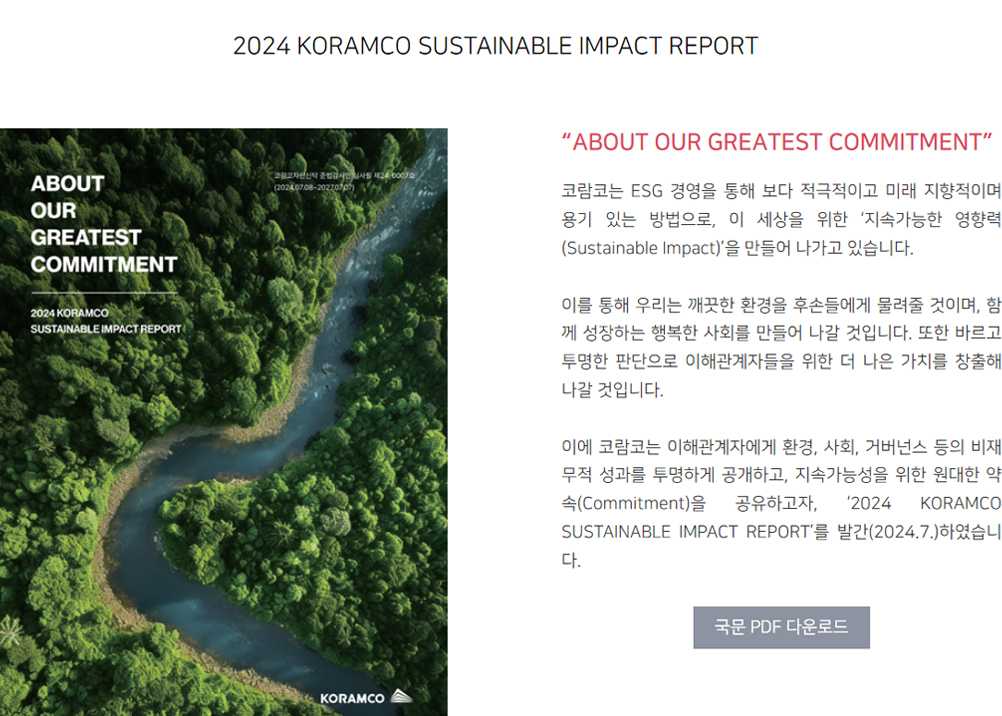
Task: Click the cover headline ABOUT OUR GREATEST COMMITMENT
Action: click(104, 224)
